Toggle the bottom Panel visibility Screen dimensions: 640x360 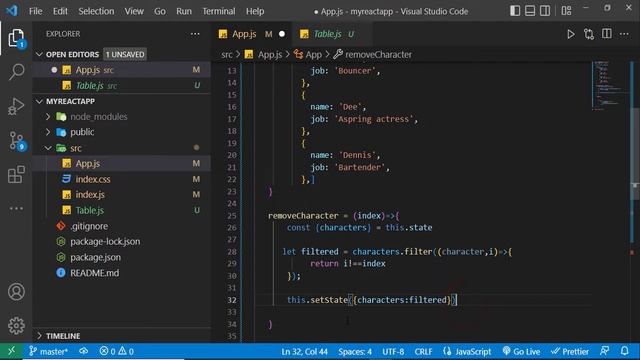tap(530, 11)
